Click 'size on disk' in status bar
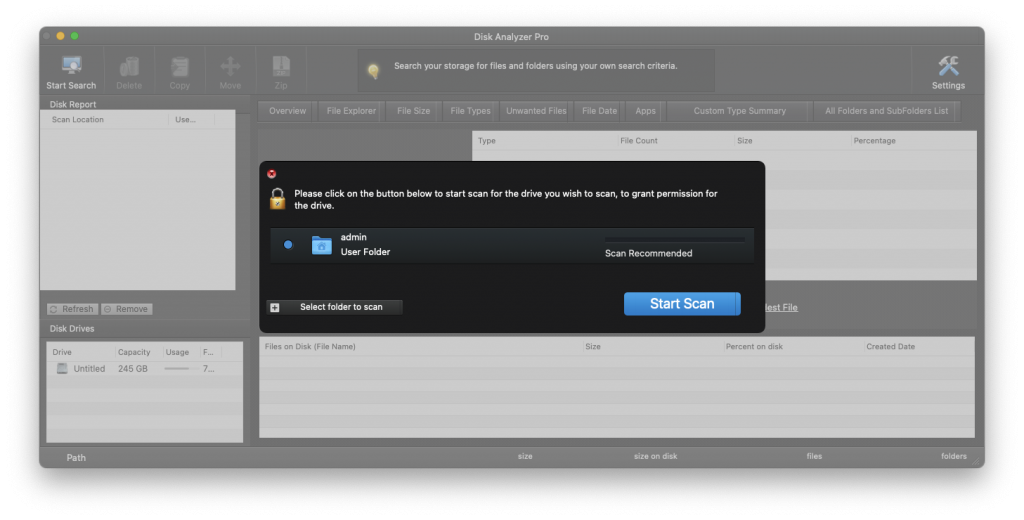This screenshot has width=1024, height=520. click(x=655, y=456)
